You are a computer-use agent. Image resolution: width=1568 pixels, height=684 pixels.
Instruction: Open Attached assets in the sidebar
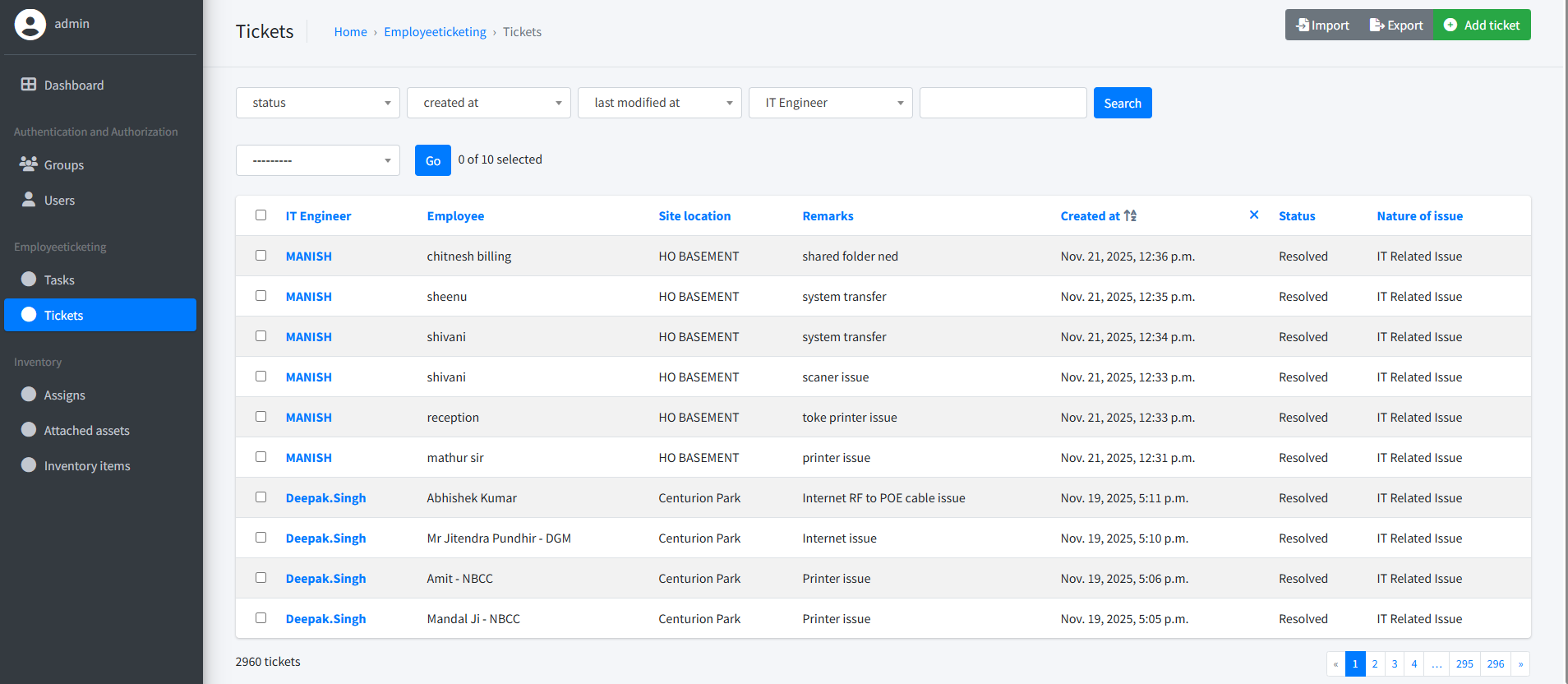[x=86, y=431]
